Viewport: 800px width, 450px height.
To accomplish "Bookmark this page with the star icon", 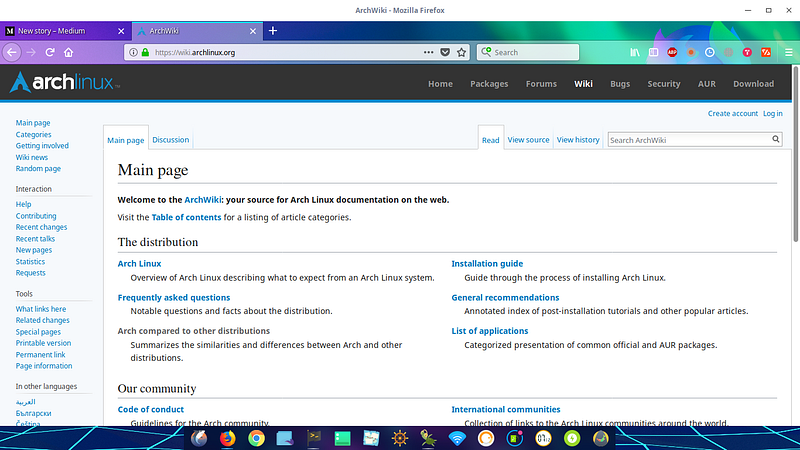I will [x=462, y=52].
